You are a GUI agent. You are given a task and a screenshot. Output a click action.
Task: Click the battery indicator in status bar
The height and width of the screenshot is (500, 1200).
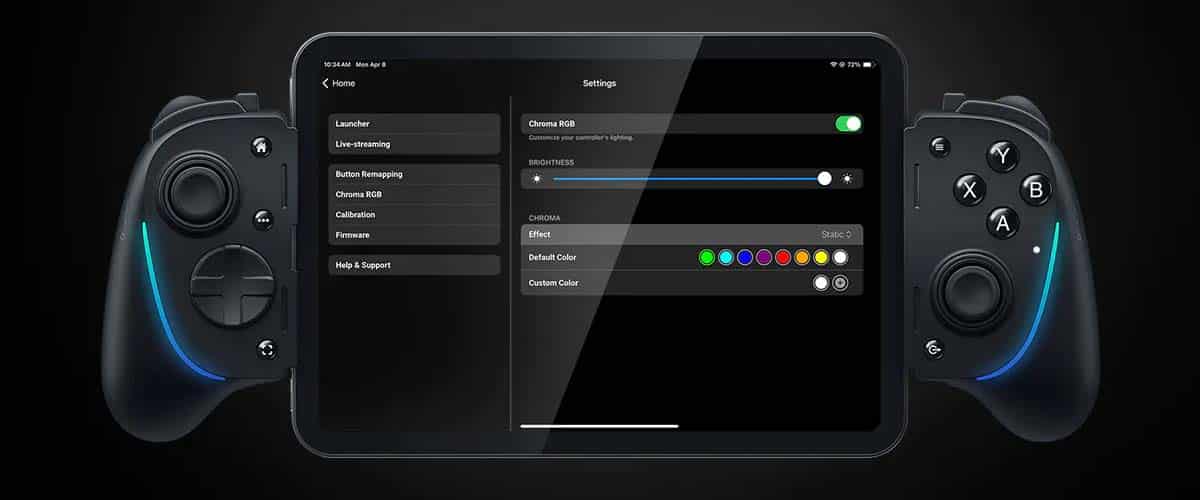coord(868,65)
